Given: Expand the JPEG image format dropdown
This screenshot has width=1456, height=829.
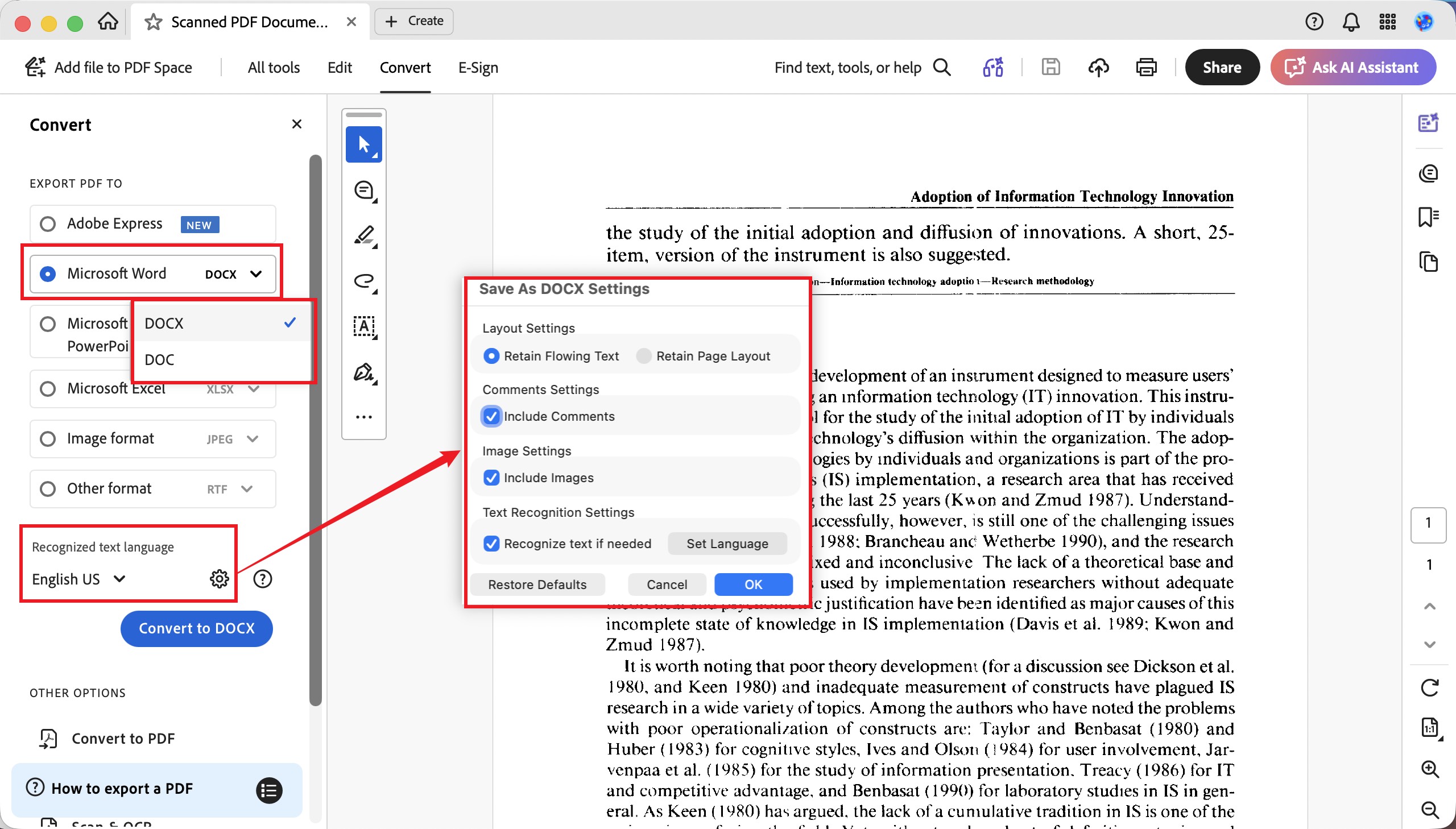Looking at the screenshot, I should (253, 439).
